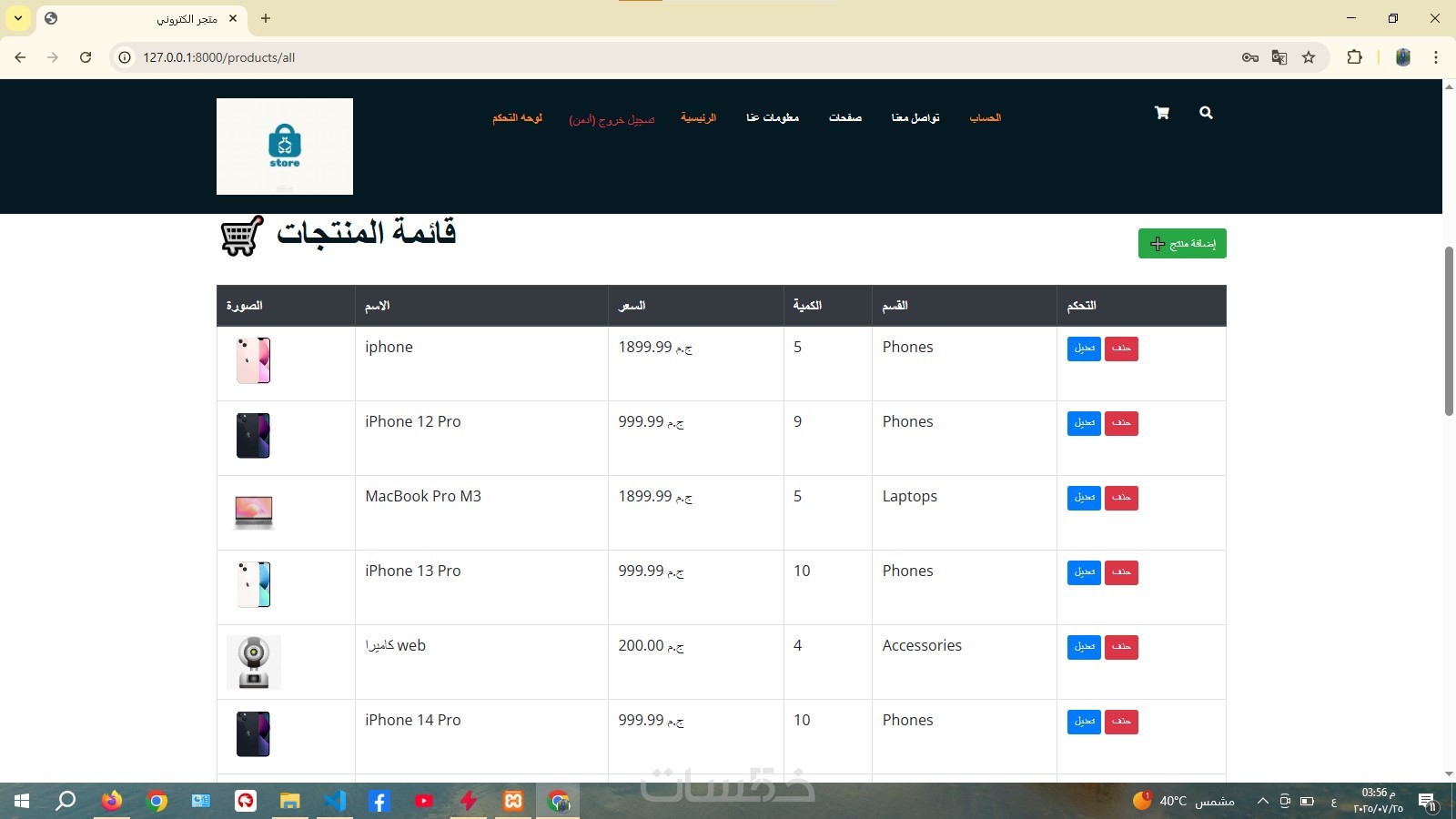Open the shopping cart icon in header
Image resolution: width=1456 pixels, height=819 pixels.
pyautogui.click(x=1161, y=113)
